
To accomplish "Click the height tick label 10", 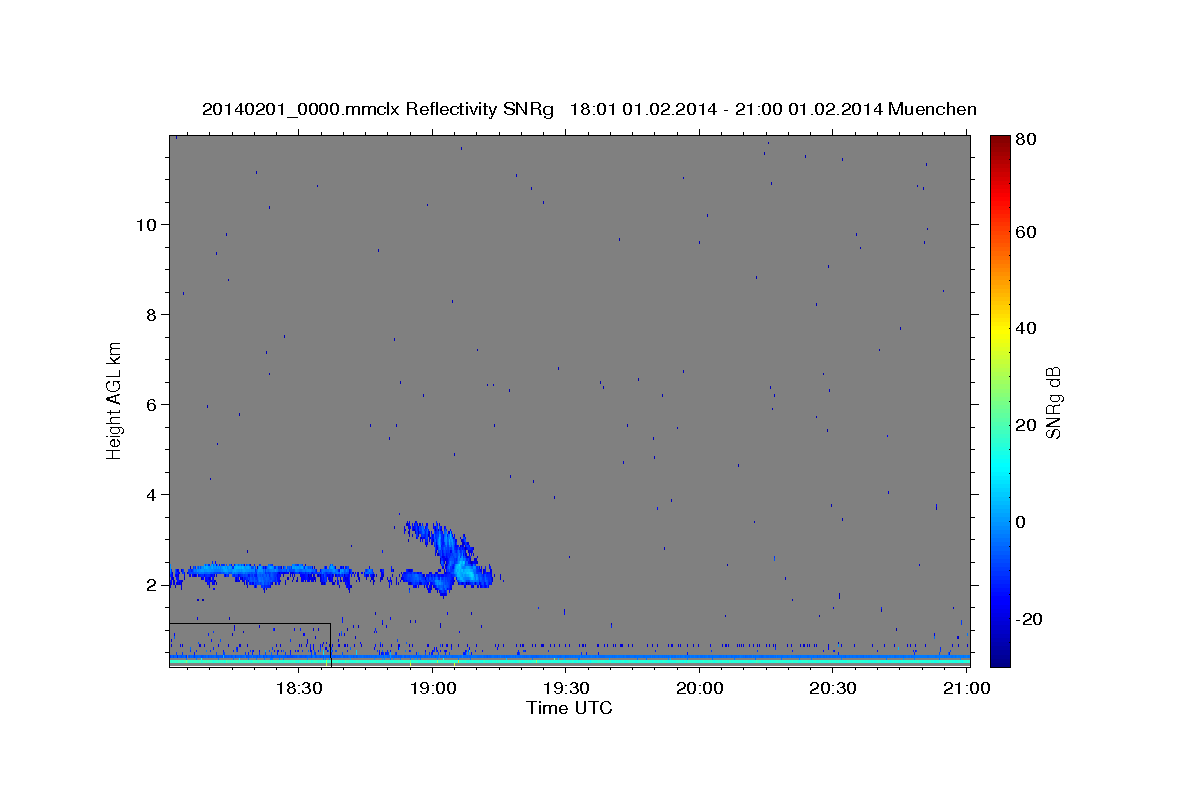I will (x=147, y=224).
